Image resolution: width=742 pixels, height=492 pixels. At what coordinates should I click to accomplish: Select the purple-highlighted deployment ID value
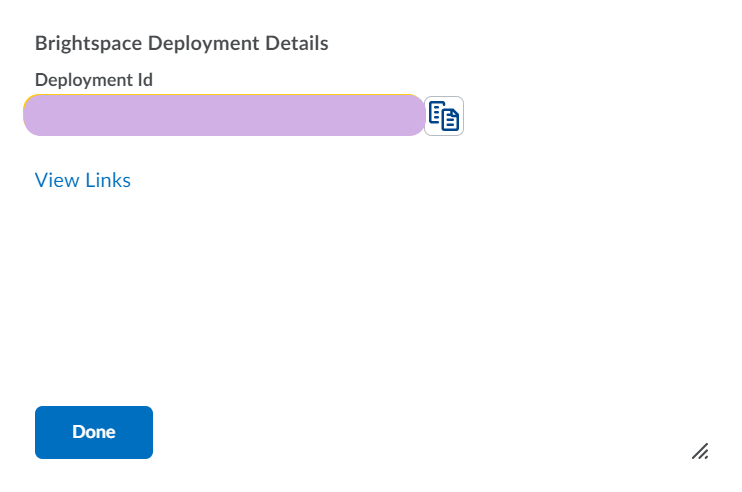click(x=224, y=116)
